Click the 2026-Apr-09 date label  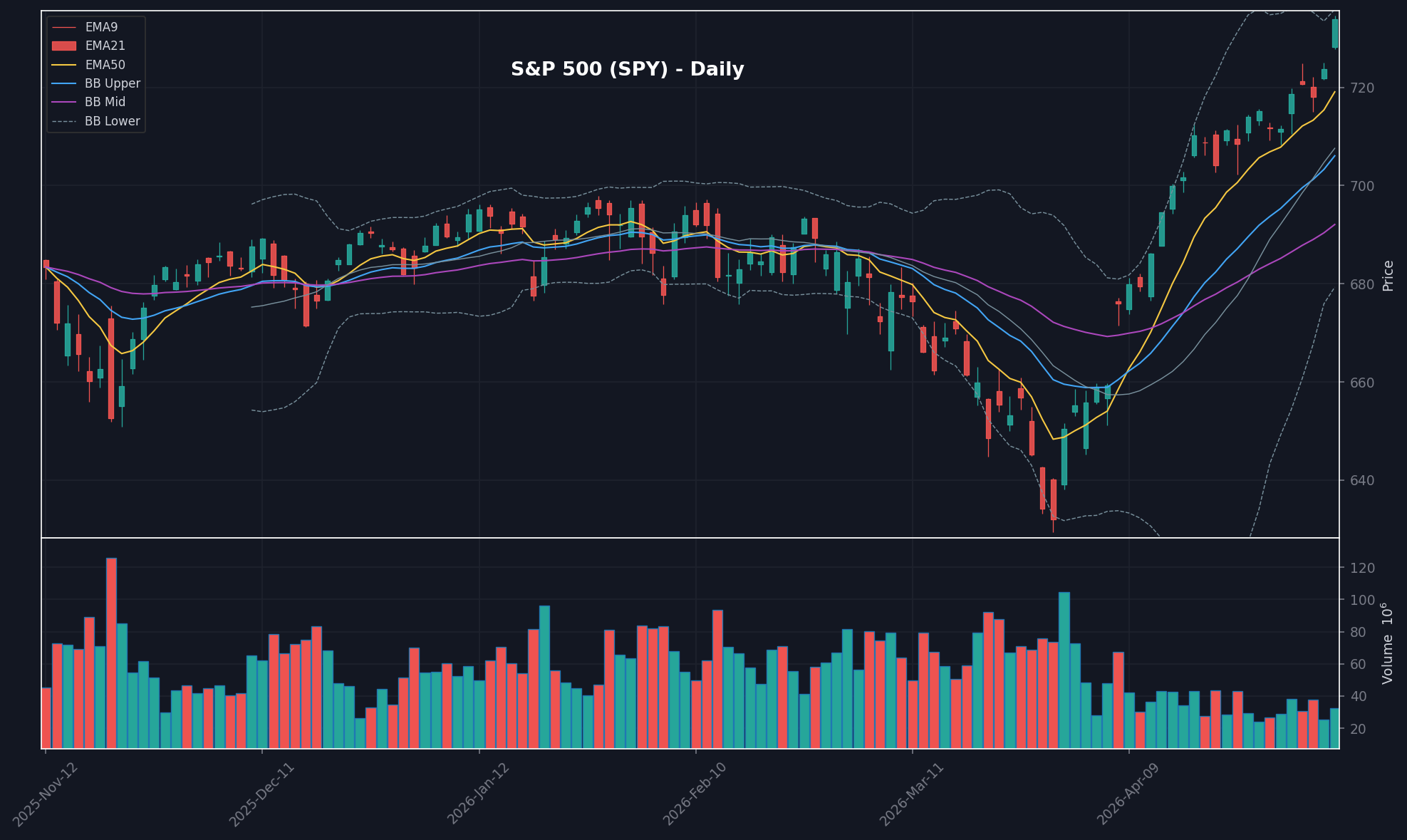1128,794
